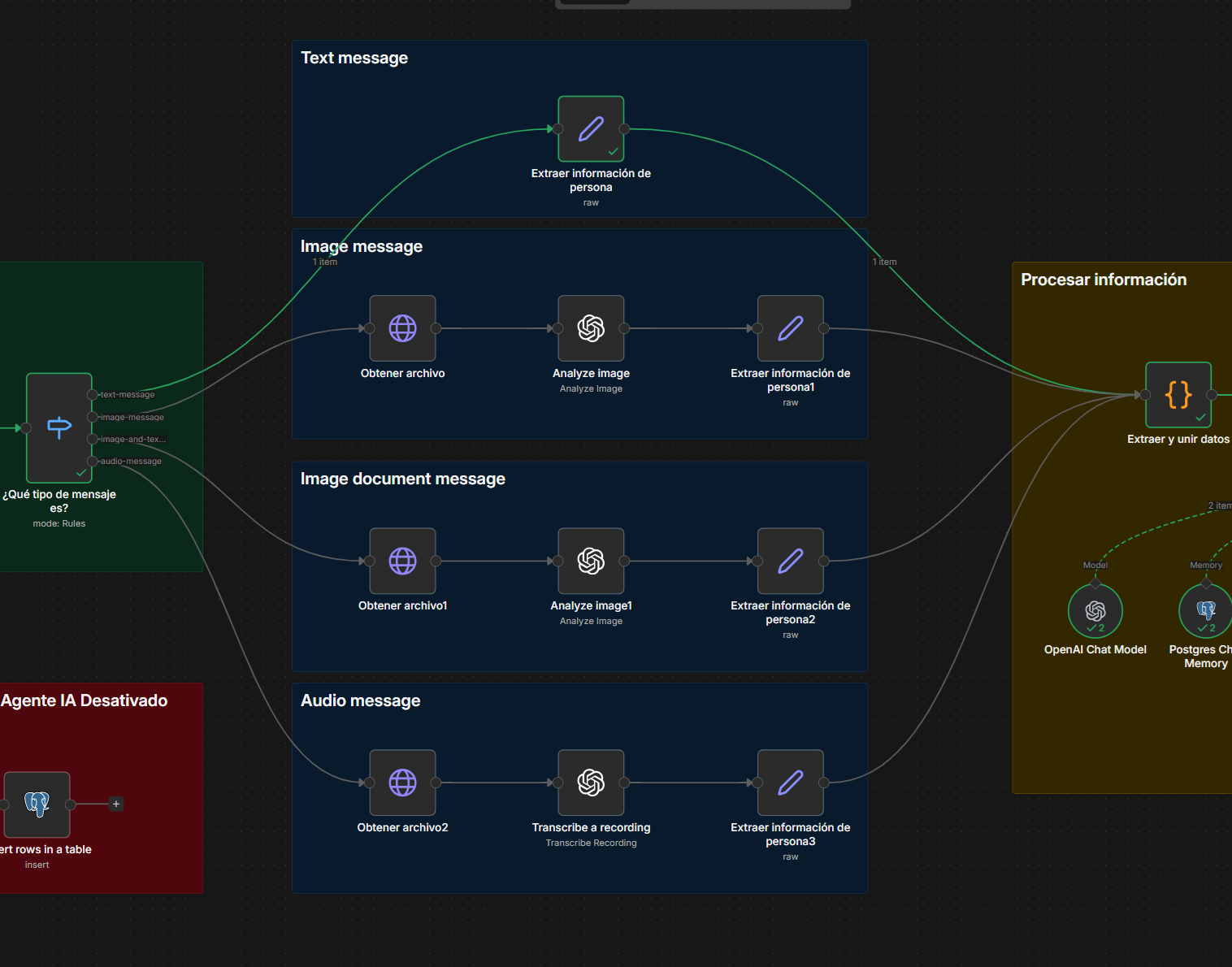Screen dimensions: 1232x967
Task: Open the 'Postgres Chat Memory' sub-node
Action: [1205, 611]
